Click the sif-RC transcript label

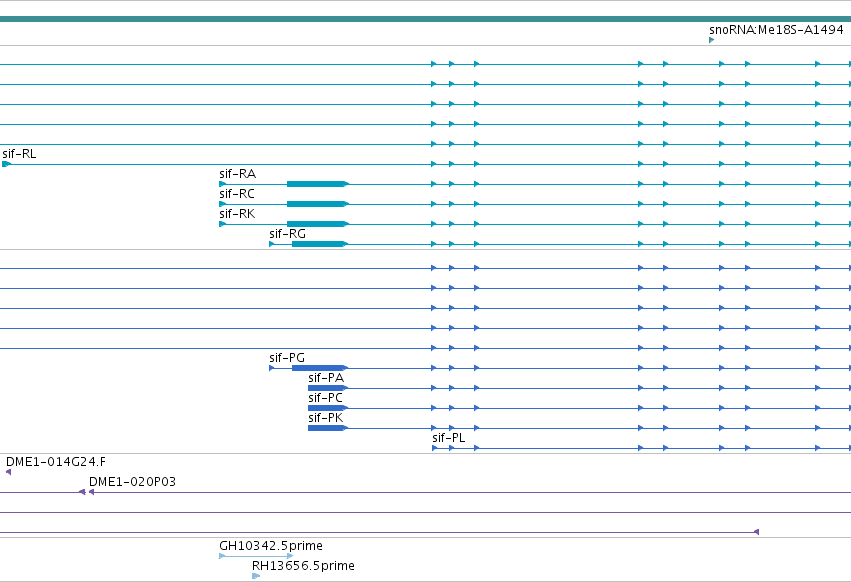pyautogui.click(x=237, y=194)
